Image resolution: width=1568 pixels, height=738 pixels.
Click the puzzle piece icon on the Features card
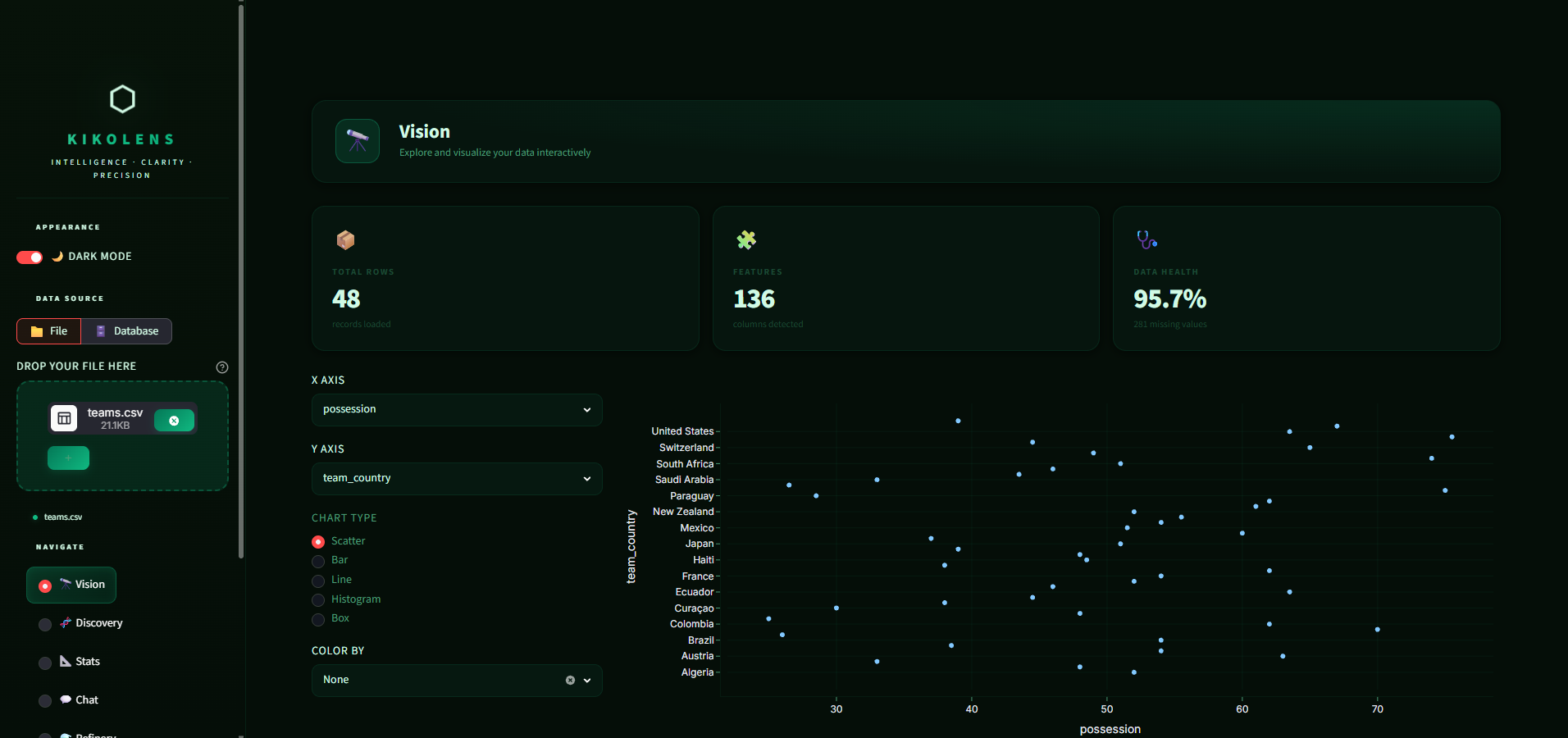(746, 240)
